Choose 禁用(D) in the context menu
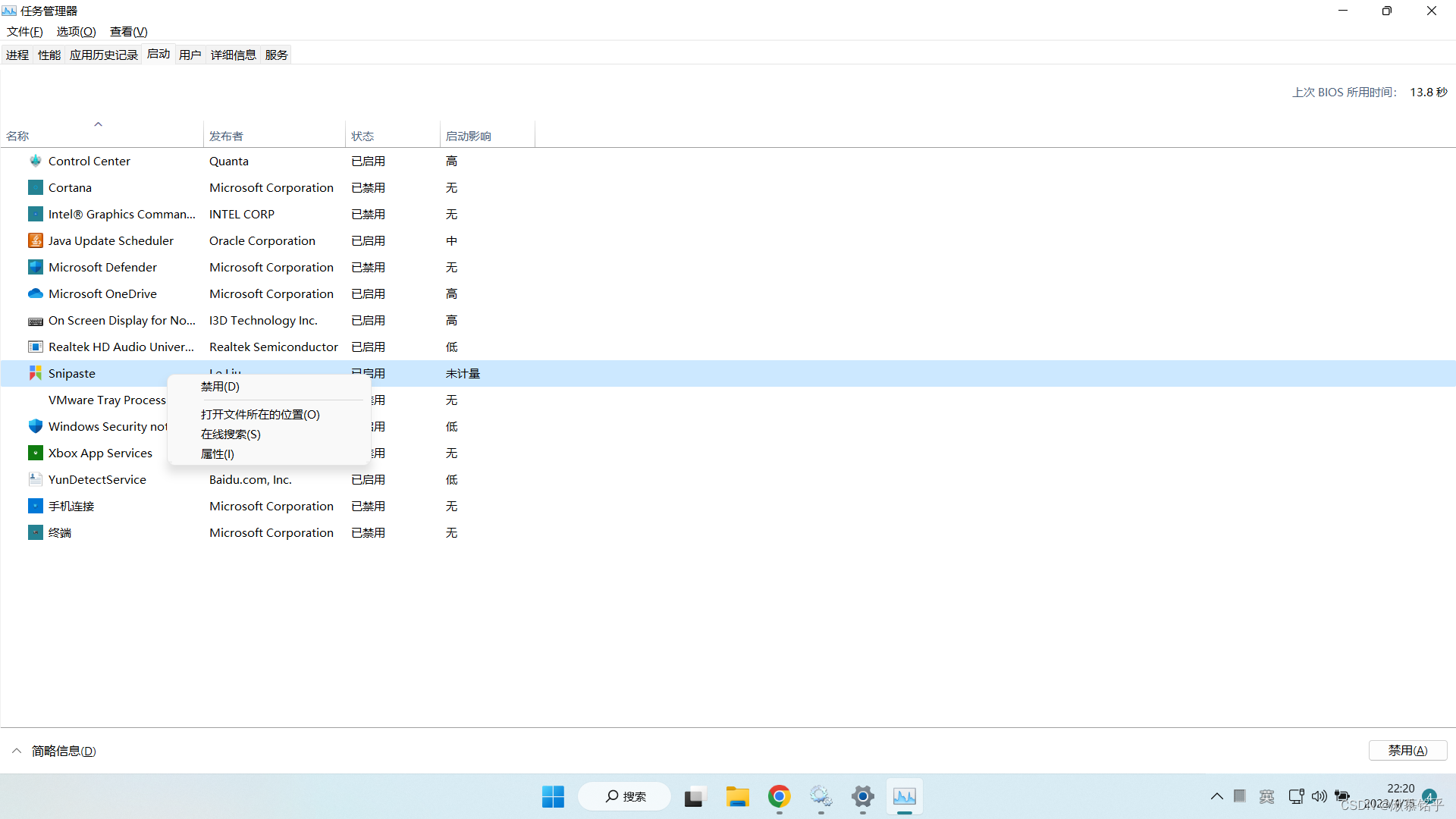1456x819 pixels. [x=220, y=387]
